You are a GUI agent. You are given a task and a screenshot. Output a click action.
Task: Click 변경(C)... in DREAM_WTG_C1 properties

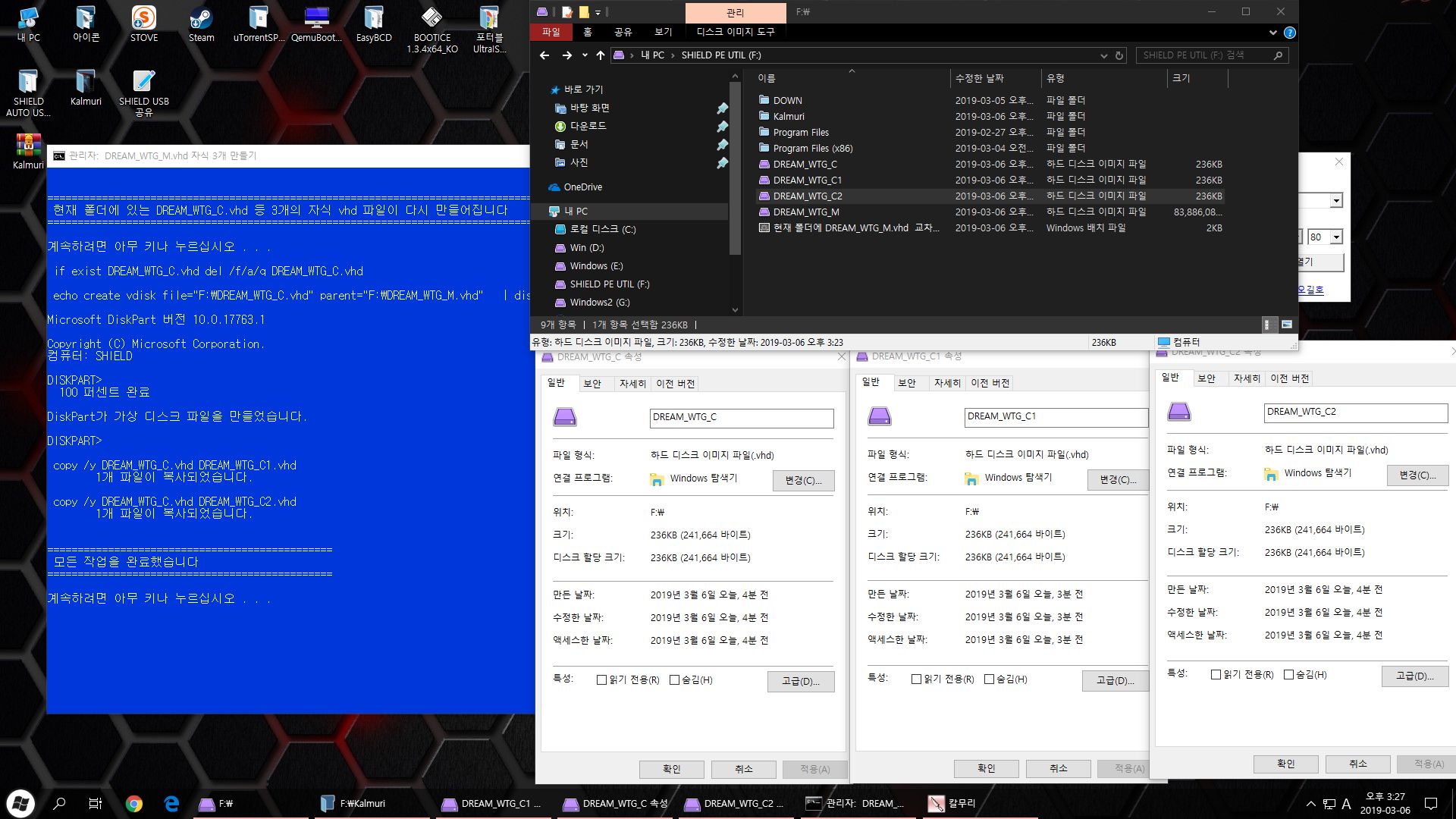pyautogui.click(x=1118, y=479)
